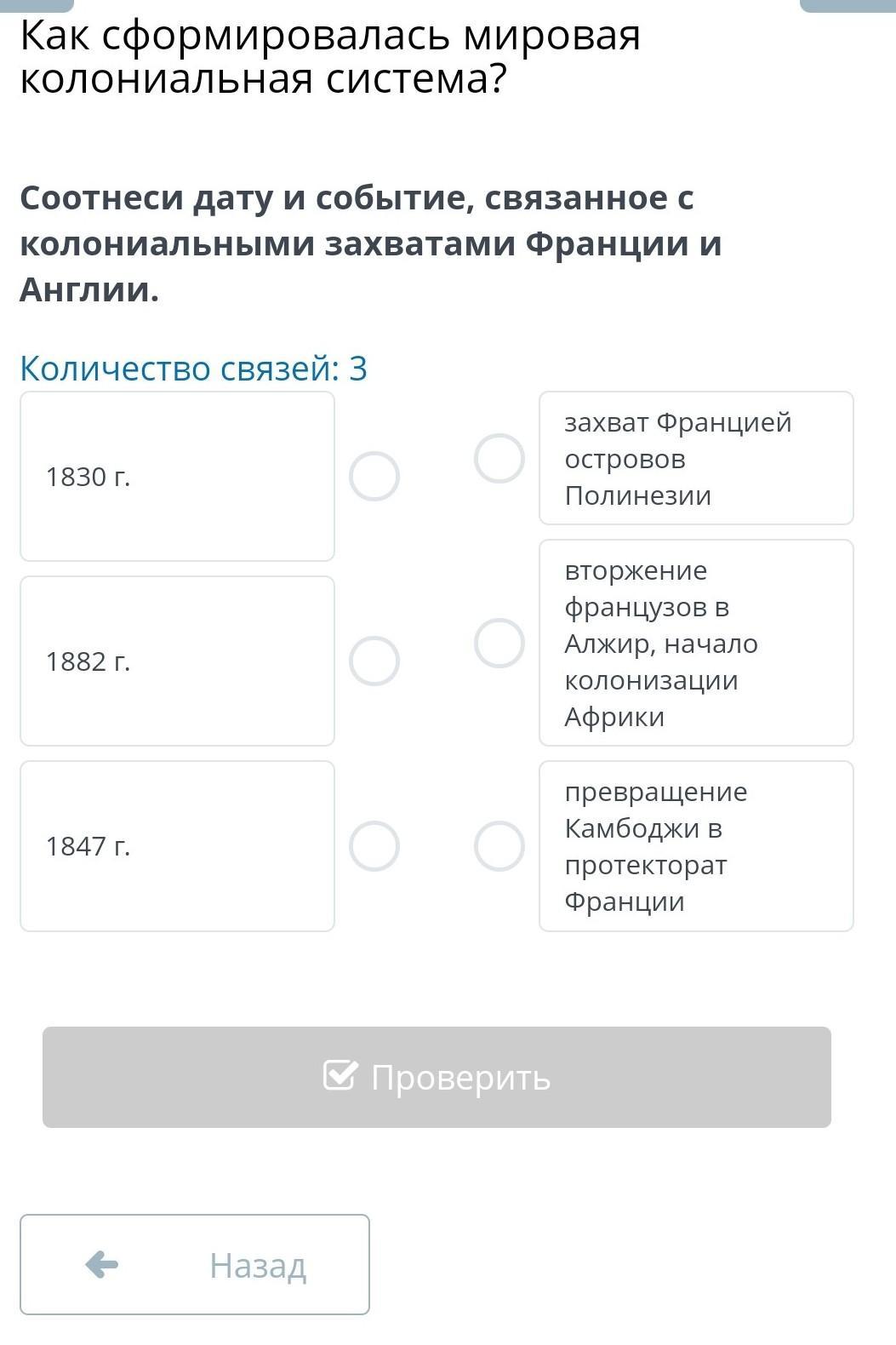Viewport: 896px width, 1345px height.
Task: Select the connector circle next to 1882 г.
Action: pos(374,661)
